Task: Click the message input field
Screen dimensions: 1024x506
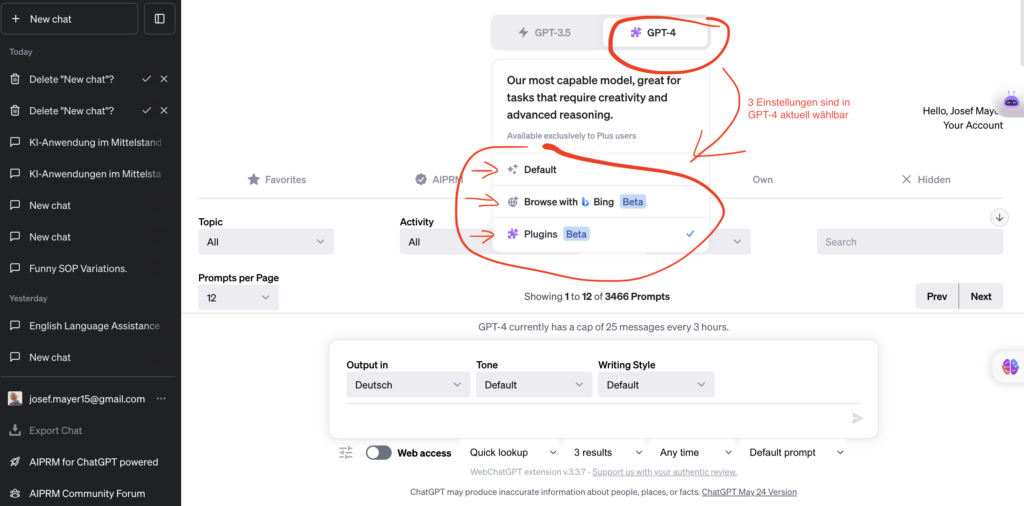Action: [x=598, y=419]
